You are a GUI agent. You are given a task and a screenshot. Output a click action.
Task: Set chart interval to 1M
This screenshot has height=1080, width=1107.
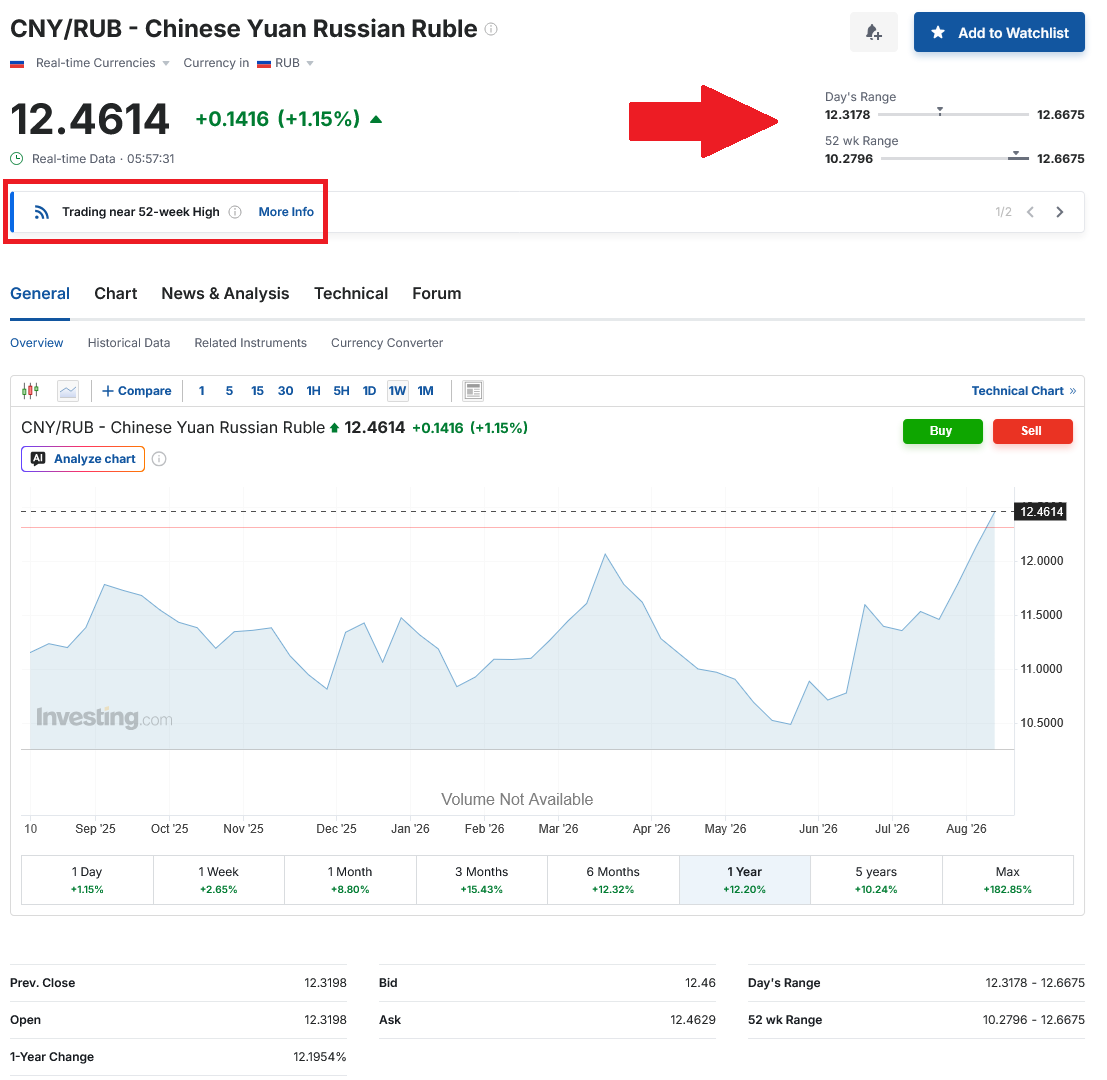(x=425, y=390)
